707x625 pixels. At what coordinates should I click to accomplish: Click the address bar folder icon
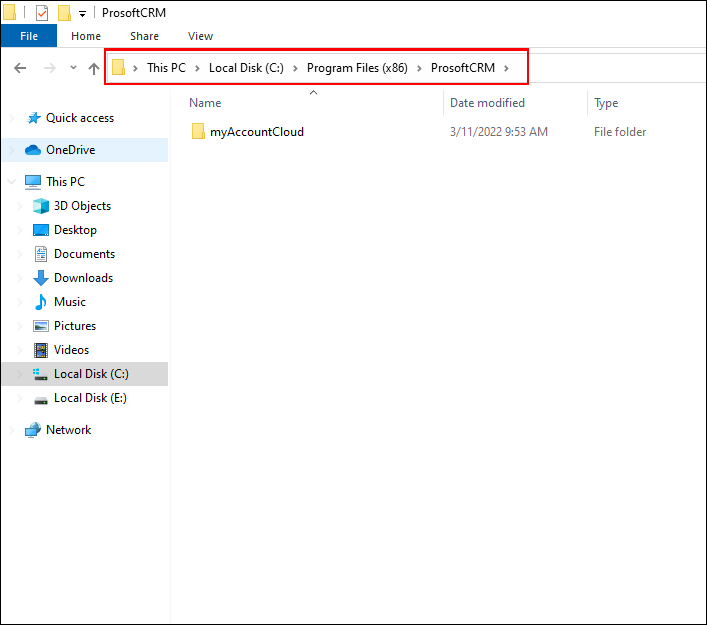coord(119,68)
